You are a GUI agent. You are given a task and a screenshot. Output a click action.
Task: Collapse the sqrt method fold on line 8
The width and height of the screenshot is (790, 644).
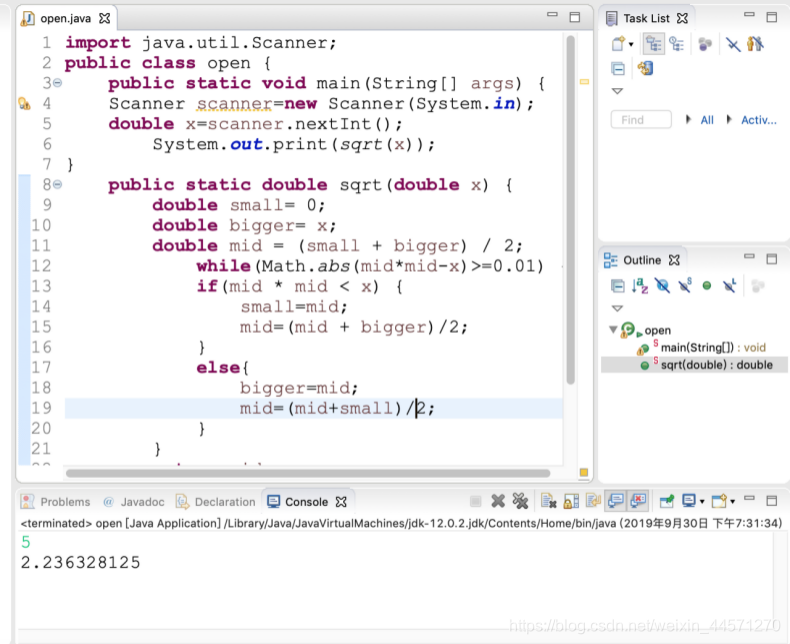point(58,184)
